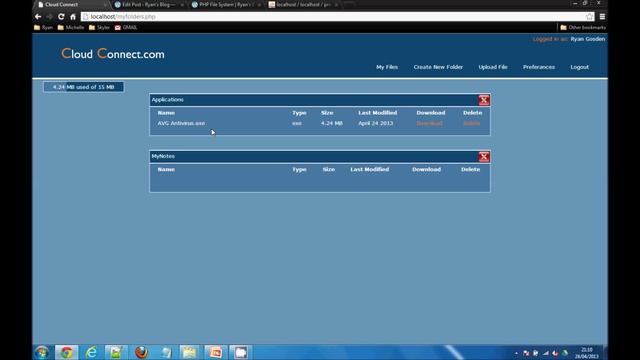Open Preferences in the navigation
This screenshot has height=360, width=640.
(539, 67)
